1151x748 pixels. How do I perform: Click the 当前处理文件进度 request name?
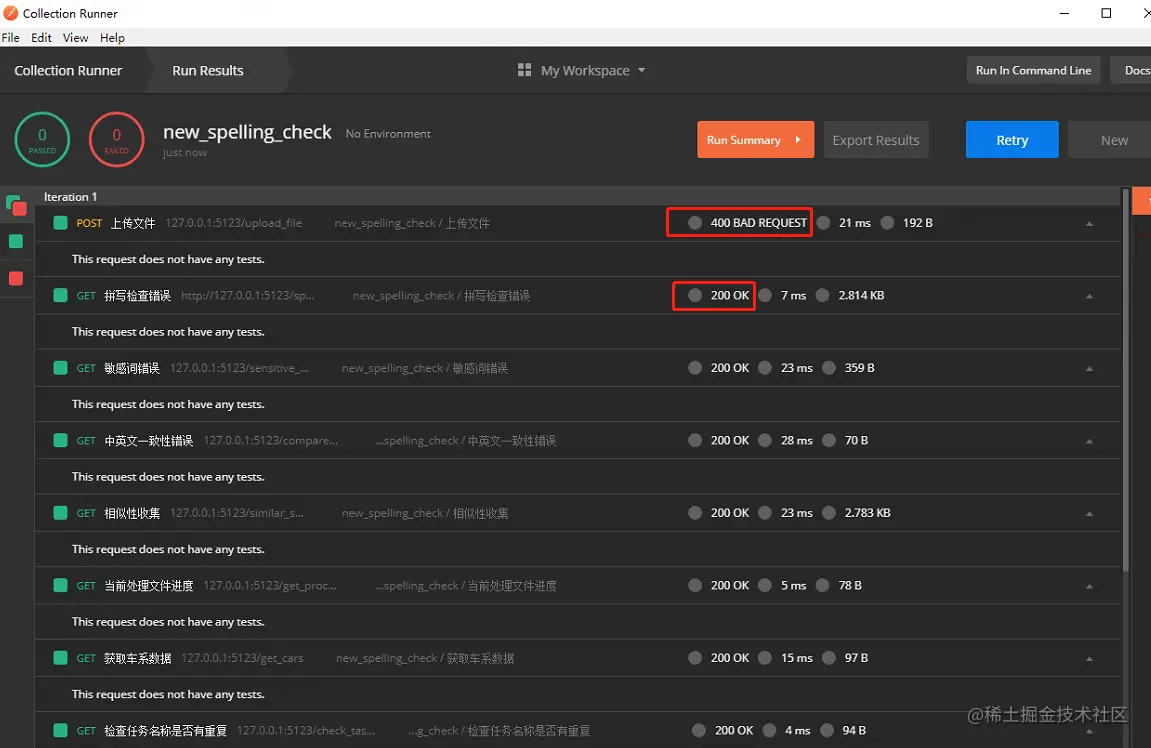coord(148,585)
